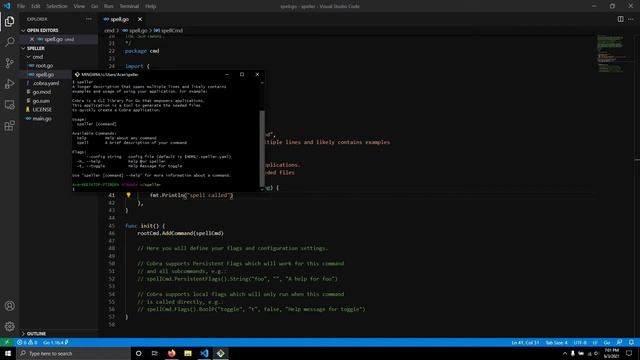This screenshot has width=640, height=360.
Task: Open the Help menu
Action: (x=151, y=6)
